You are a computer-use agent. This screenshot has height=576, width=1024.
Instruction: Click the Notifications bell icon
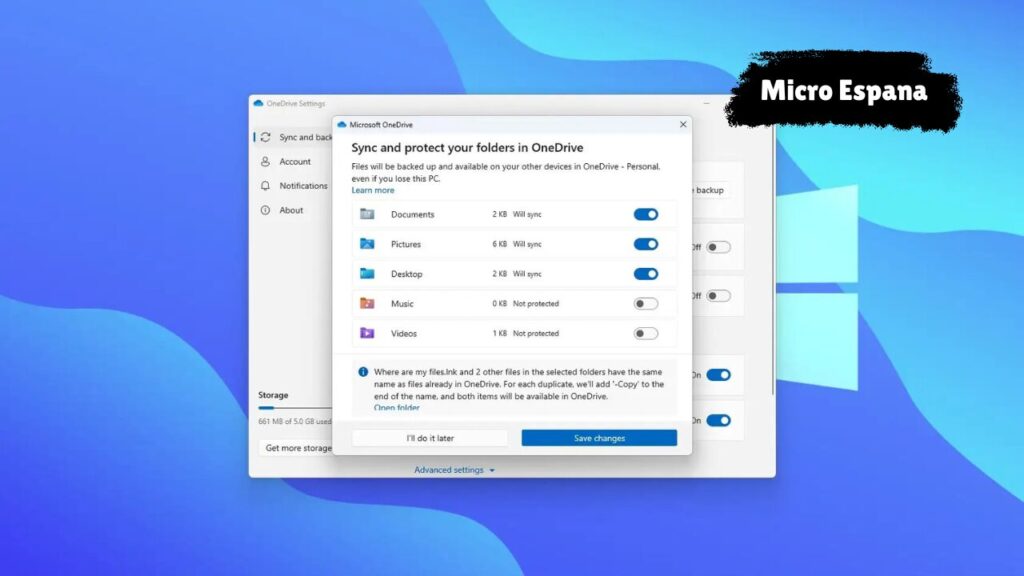coord(265,186)
